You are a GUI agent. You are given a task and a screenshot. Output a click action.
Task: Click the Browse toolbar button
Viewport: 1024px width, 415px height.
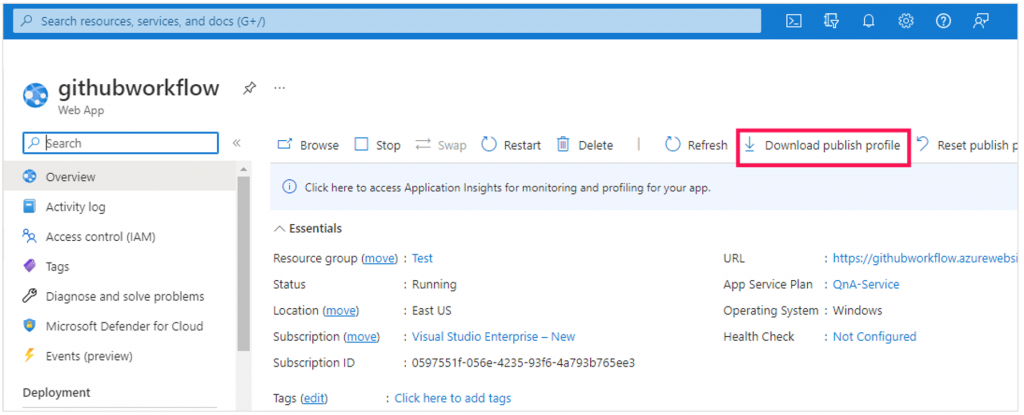click(x=308, y=145)
